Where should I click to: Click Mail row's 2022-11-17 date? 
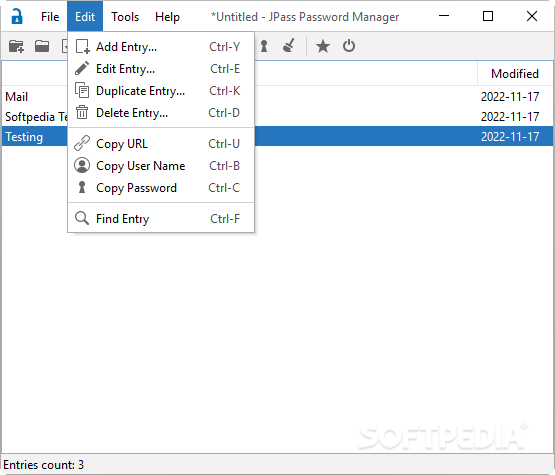pyautogui.click(x=510, y=97)
